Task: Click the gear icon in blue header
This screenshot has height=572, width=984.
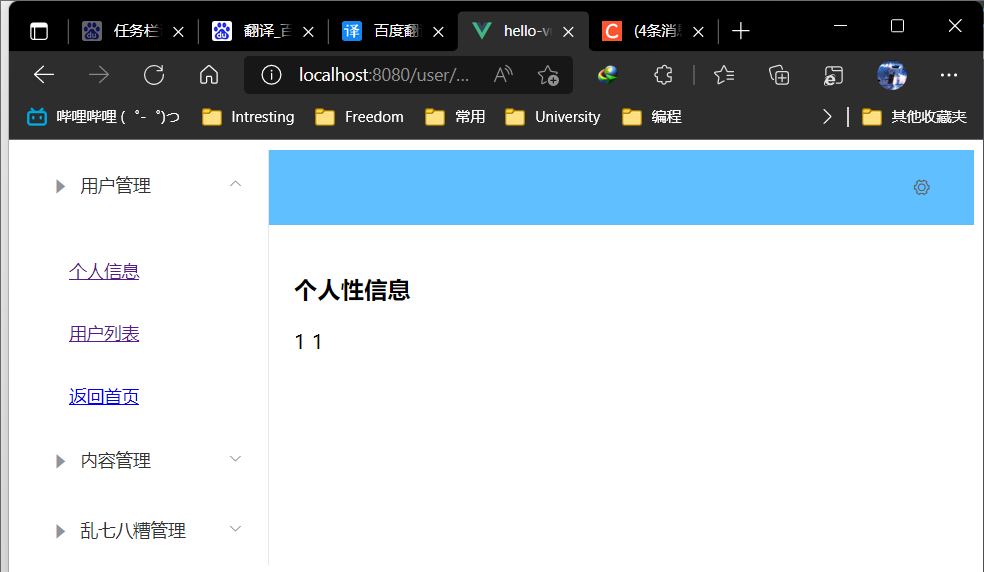Action: pyautogui.click(x=921, y=187)
